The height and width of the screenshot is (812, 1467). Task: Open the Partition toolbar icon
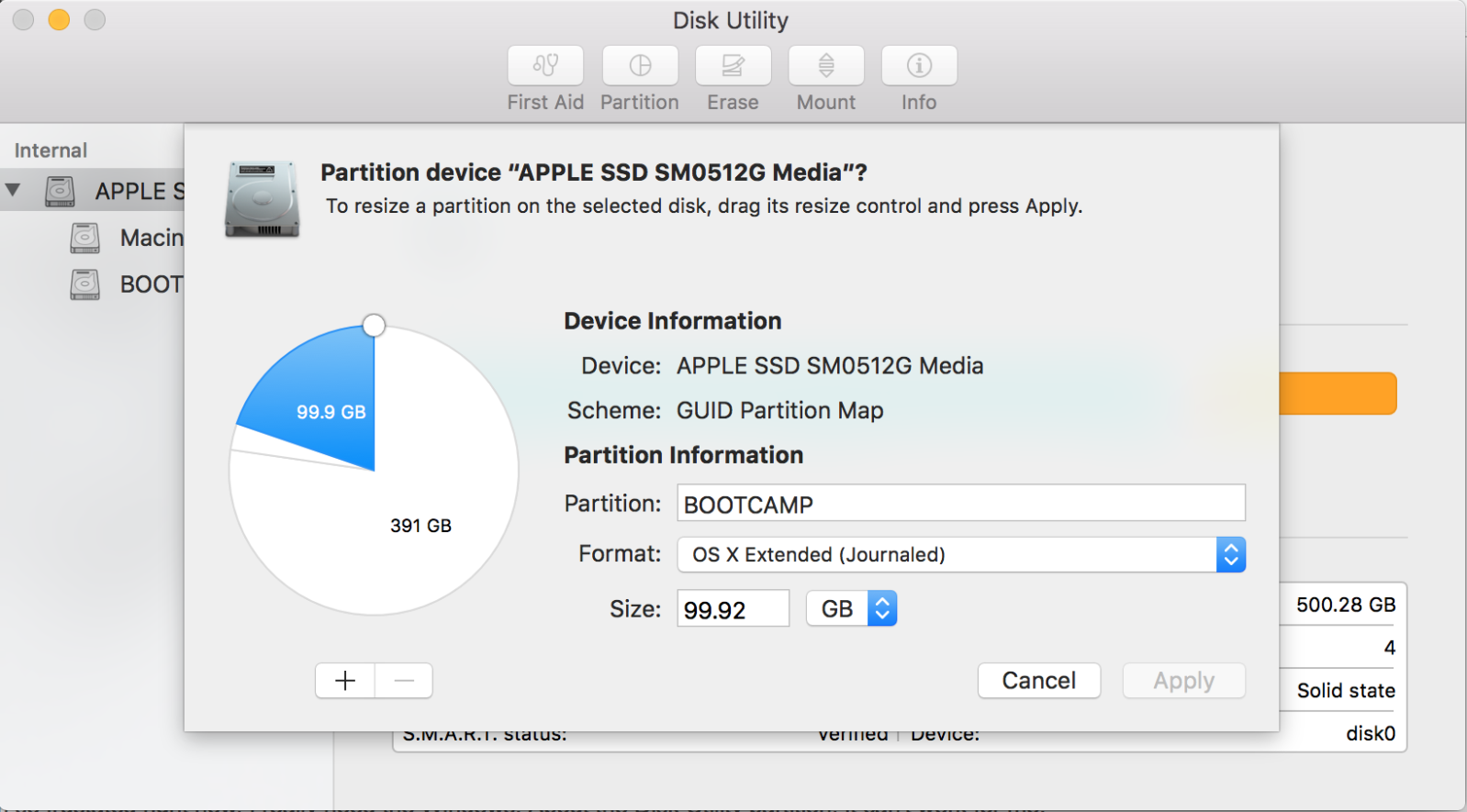[x=640, y=66]
